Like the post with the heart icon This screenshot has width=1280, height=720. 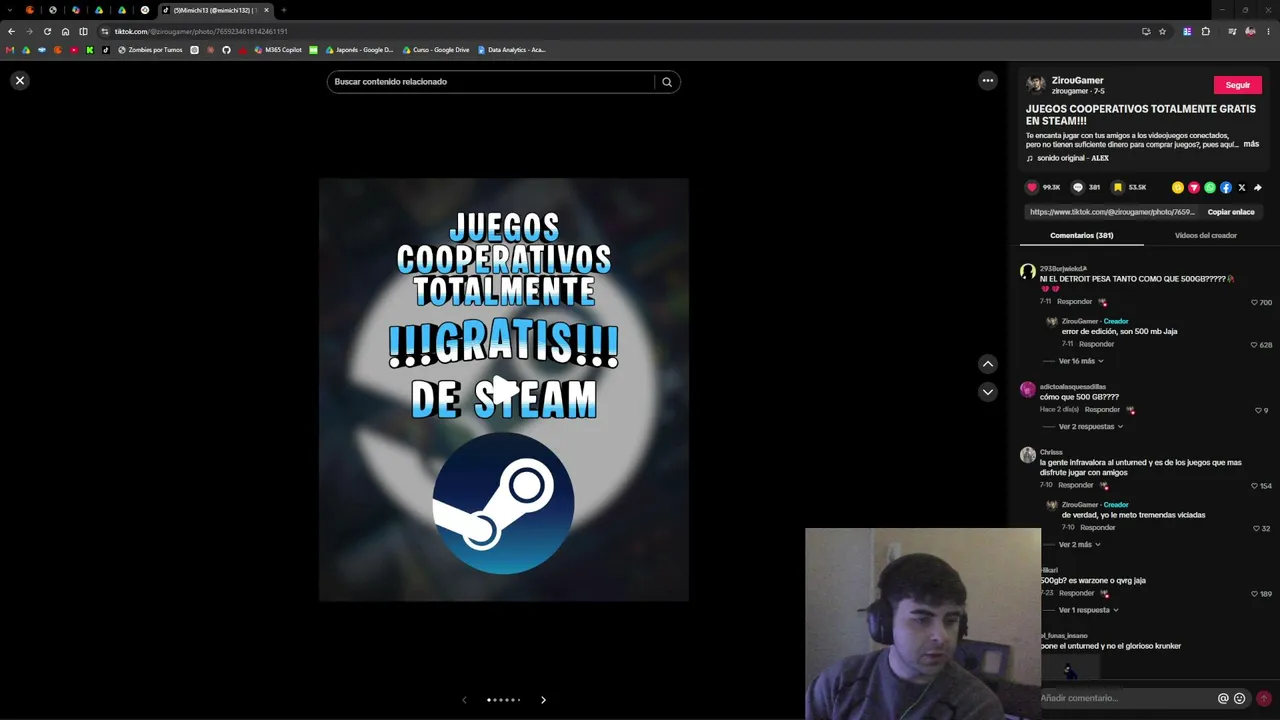[x=1032, y=187]
